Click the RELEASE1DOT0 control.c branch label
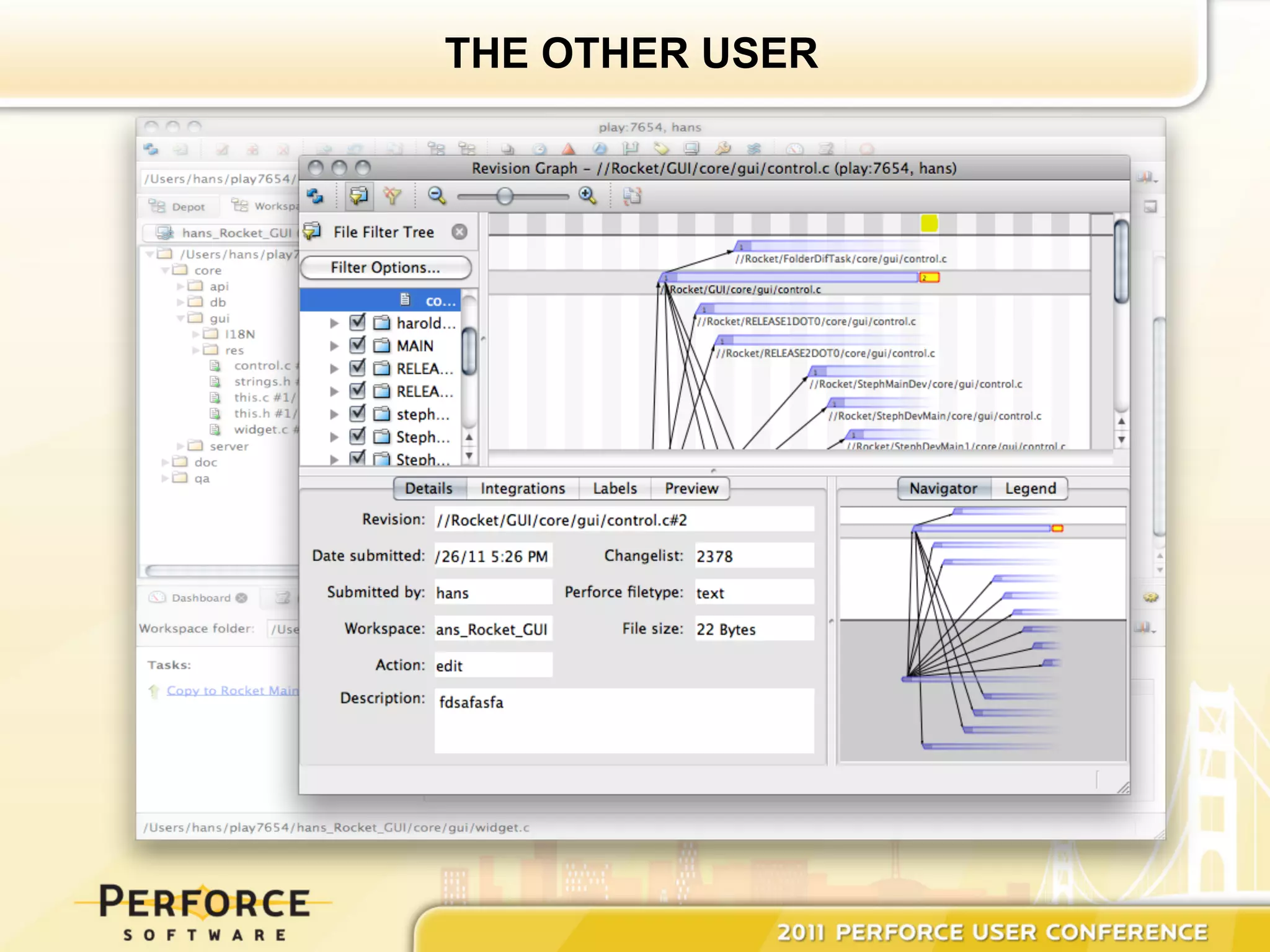Image resolution: width=1270 pixels, height=952 pixels. coord(806,322)
